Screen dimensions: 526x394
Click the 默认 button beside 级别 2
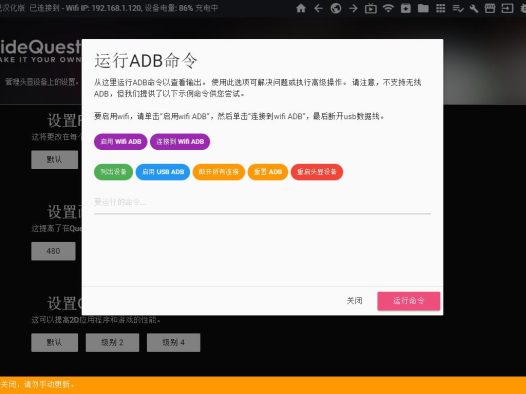click(55, 342)
